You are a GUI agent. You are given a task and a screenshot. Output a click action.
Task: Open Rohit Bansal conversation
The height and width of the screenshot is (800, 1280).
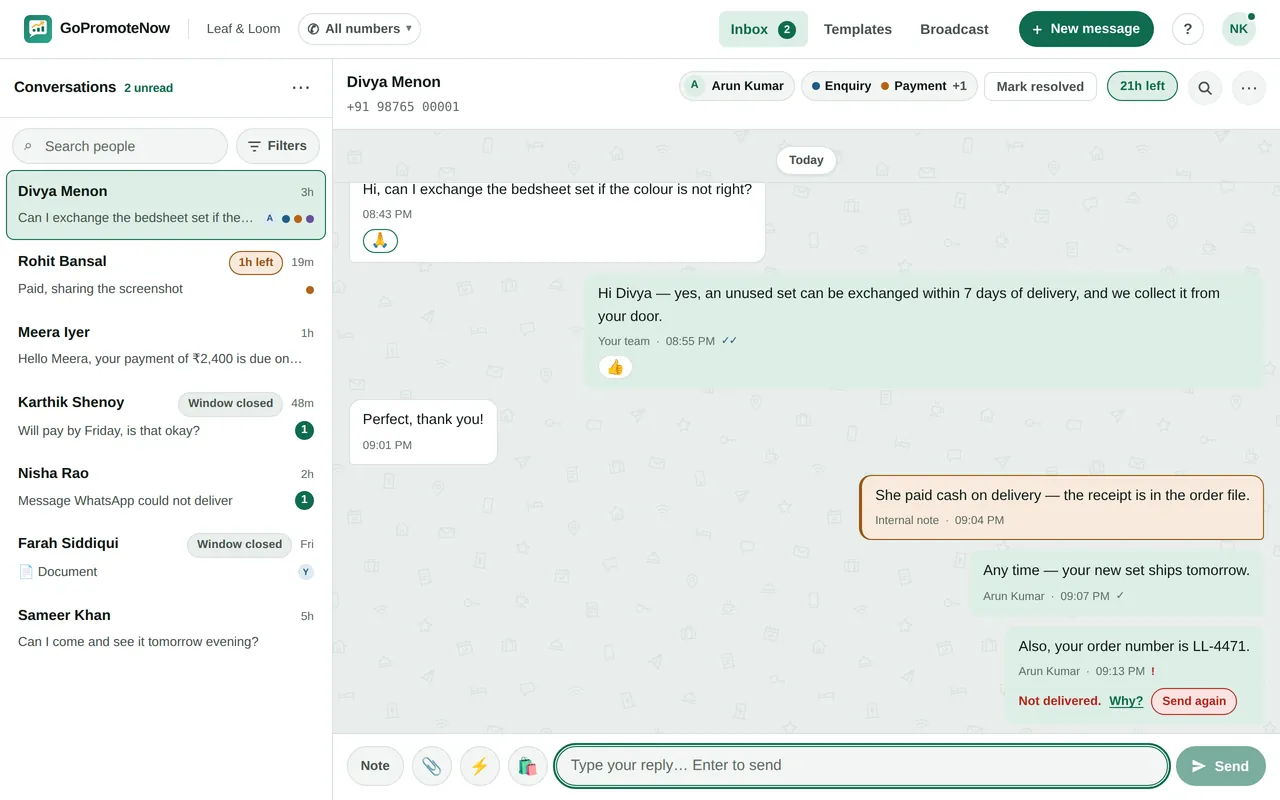166,275
